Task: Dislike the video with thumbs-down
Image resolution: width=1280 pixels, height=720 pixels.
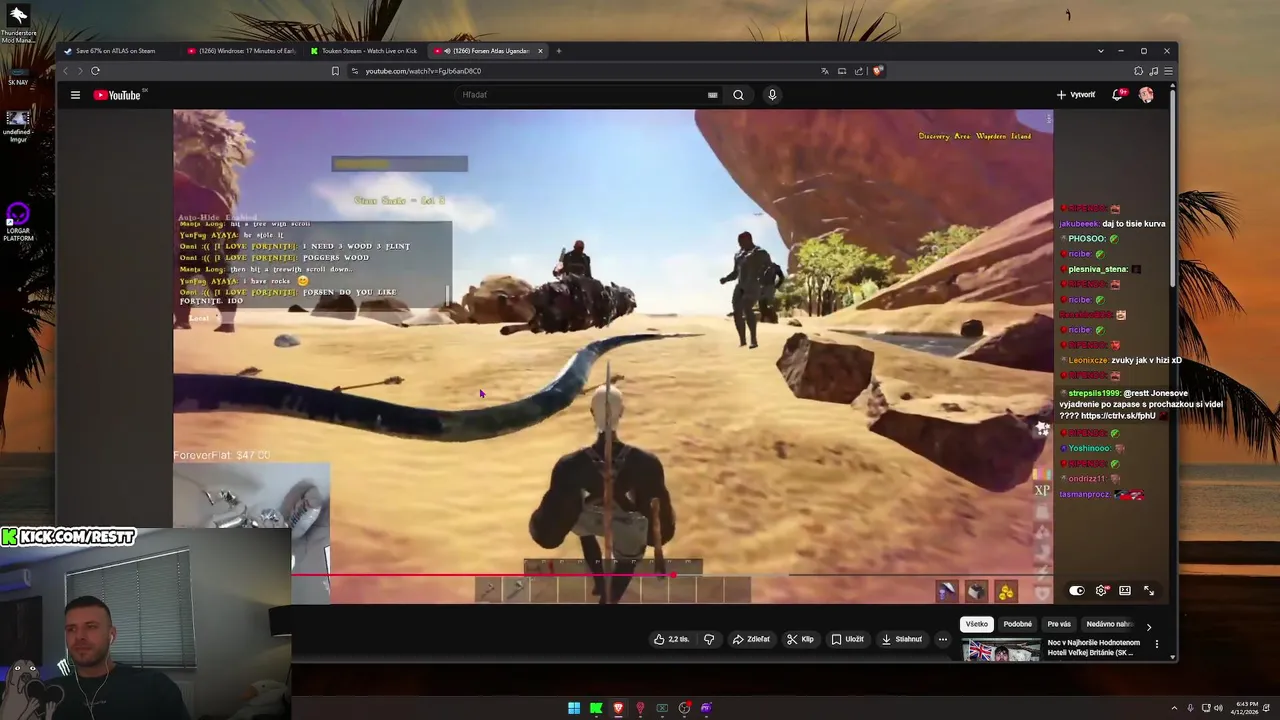Action: point(709,639)
